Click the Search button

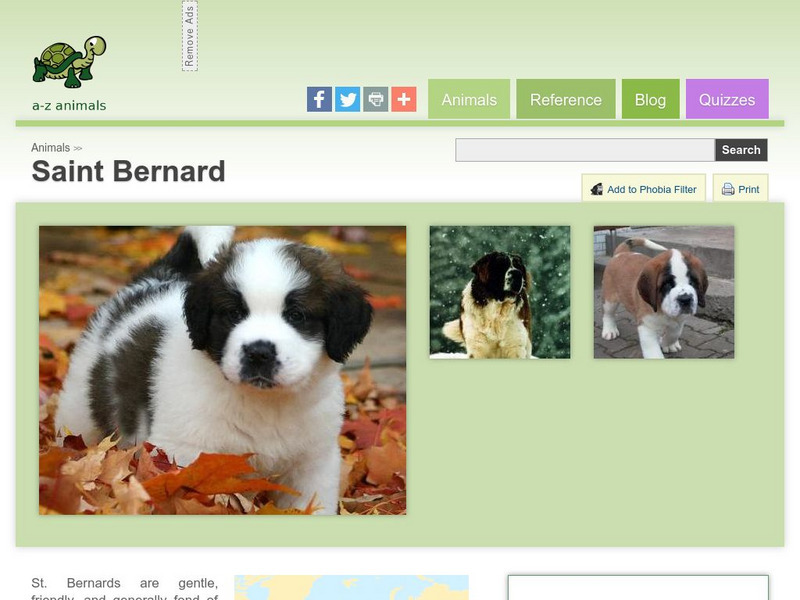tap(741, 150)
